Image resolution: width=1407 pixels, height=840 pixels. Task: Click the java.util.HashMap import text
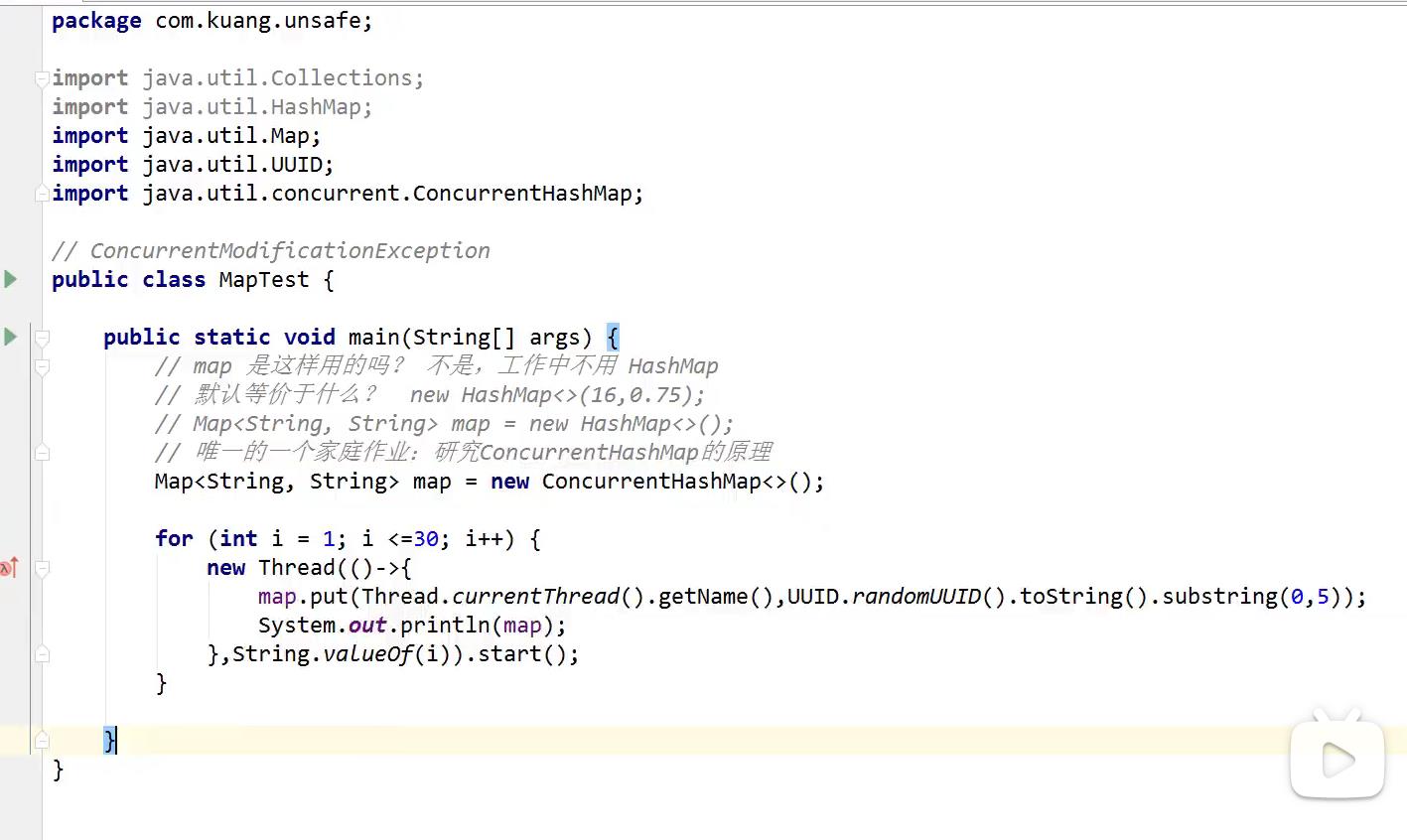pos(251,107)
